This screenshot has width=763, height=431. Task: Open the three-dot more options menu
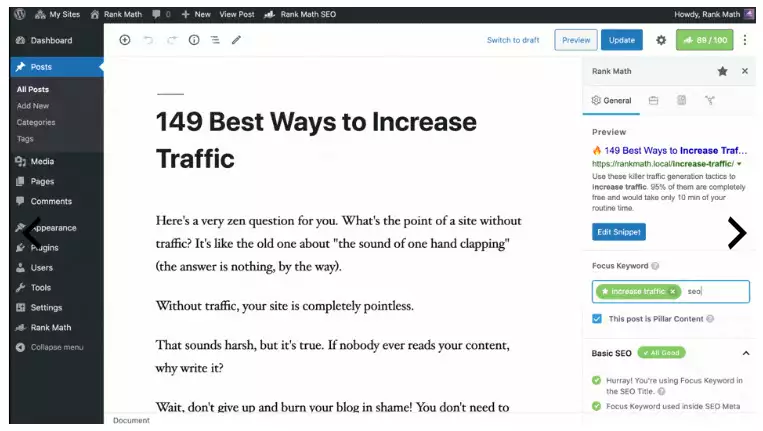(745, 40)
